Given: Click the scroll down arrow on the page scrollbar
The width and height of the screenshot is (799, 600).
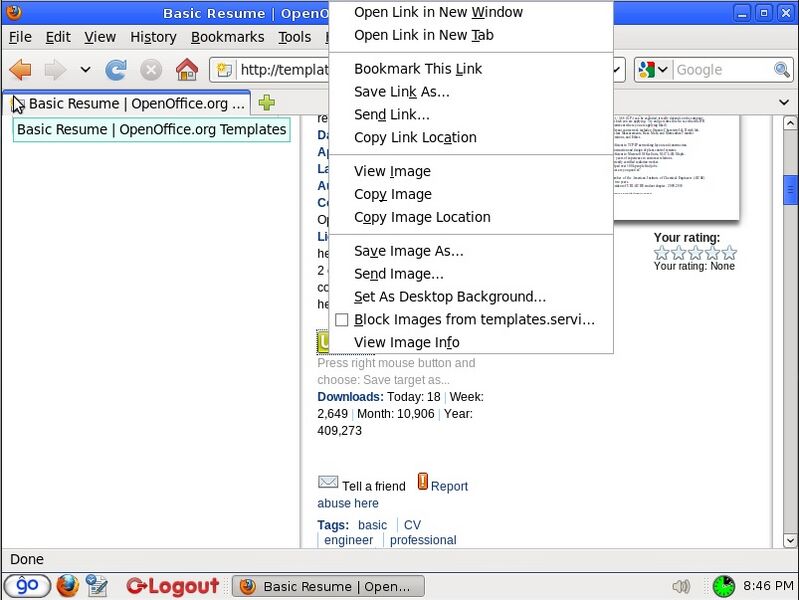Looking at the screenshot, I should 790,540.
